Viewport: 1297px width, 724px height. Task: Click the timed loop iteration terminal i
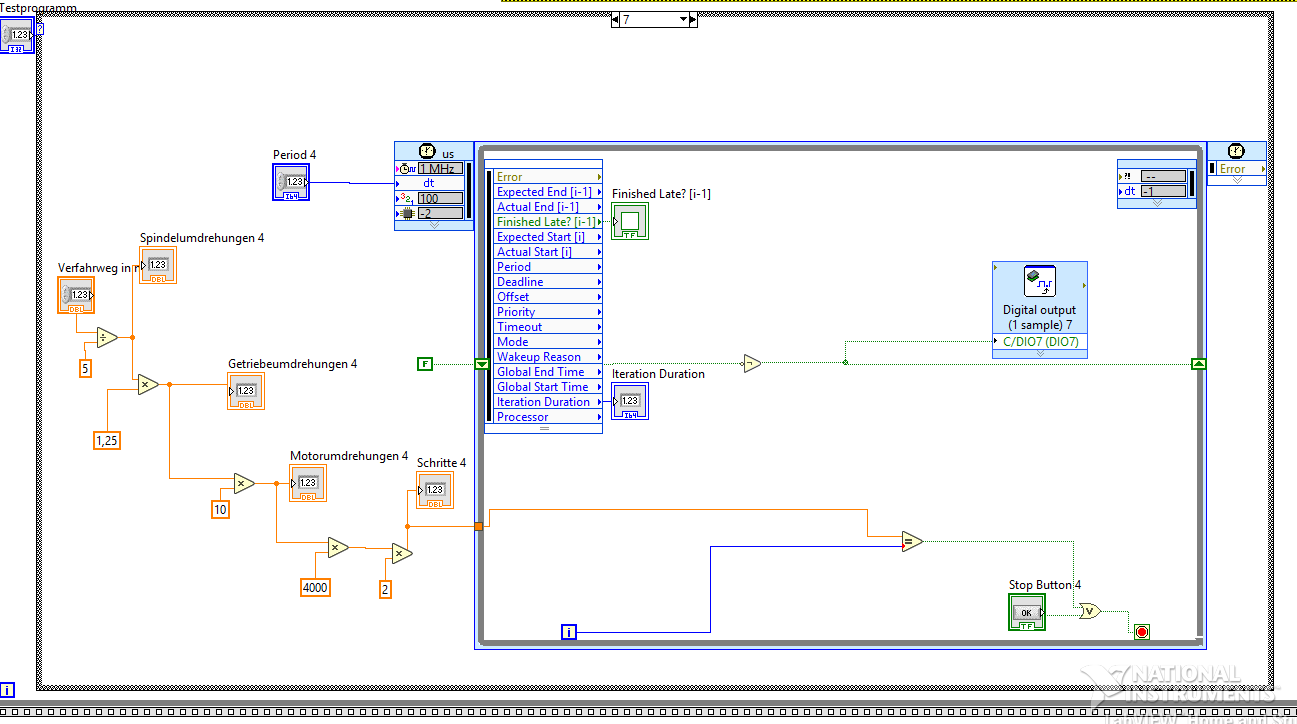569,631
